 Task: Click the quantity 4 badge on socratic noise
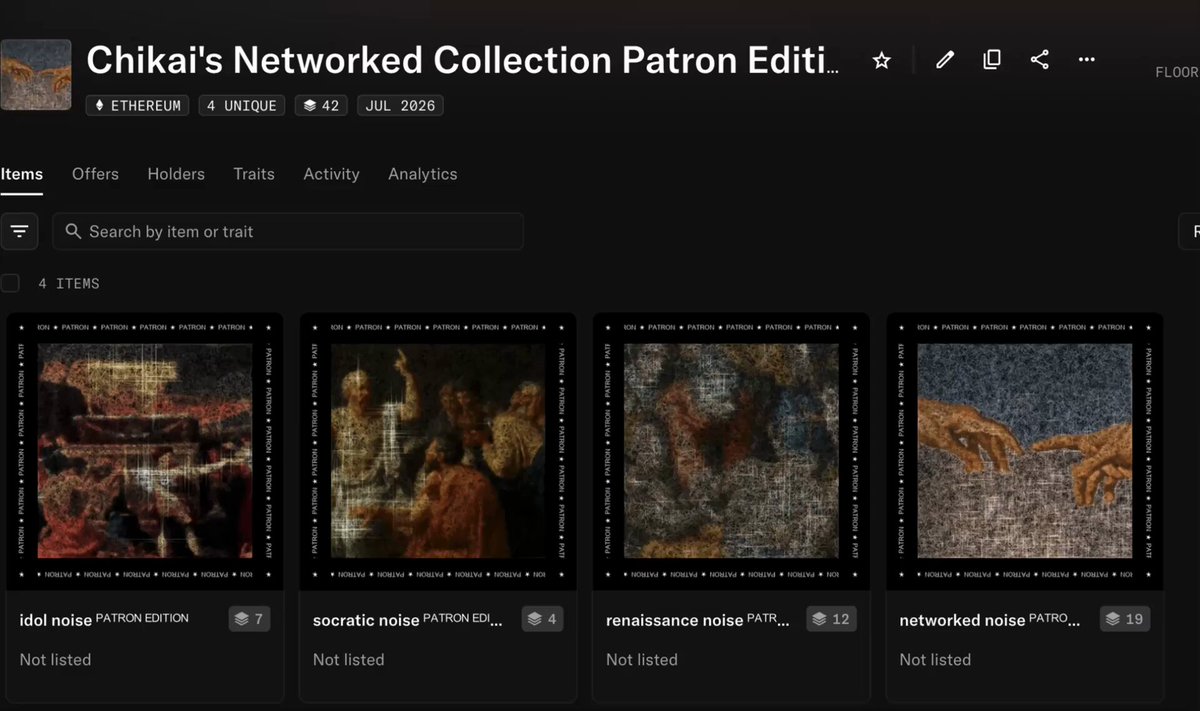[x=542, y=619]
